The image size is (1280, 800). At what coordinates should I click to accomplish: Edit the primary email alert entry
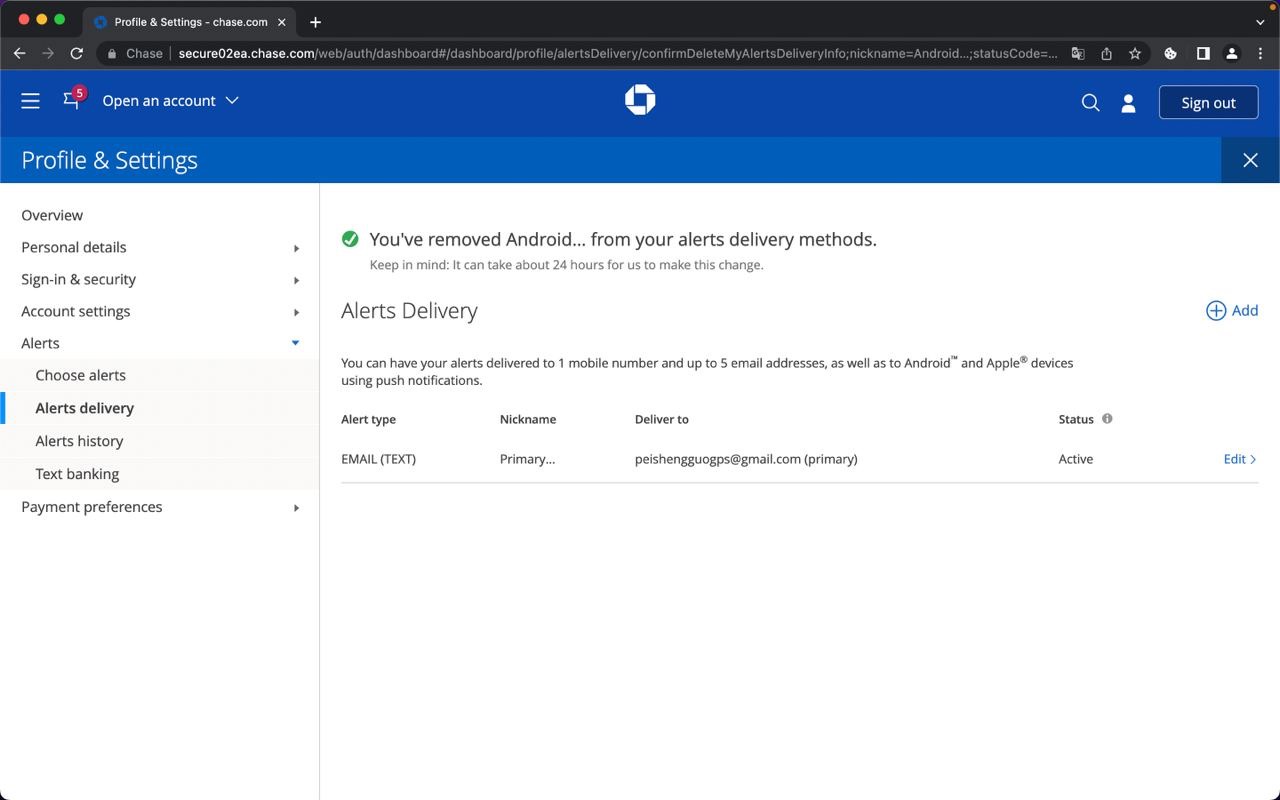pyautogui.click(x=1239, y=459)
